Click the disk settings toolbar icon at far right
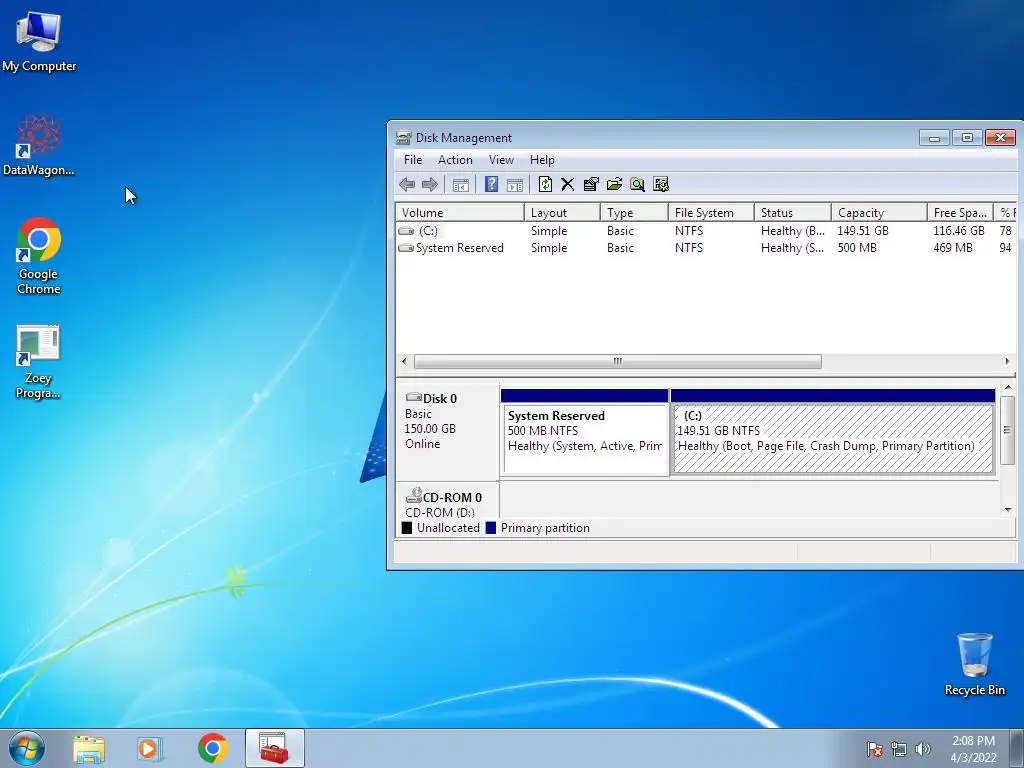Screen dimensions: 1024x768 tap(661, 185)
